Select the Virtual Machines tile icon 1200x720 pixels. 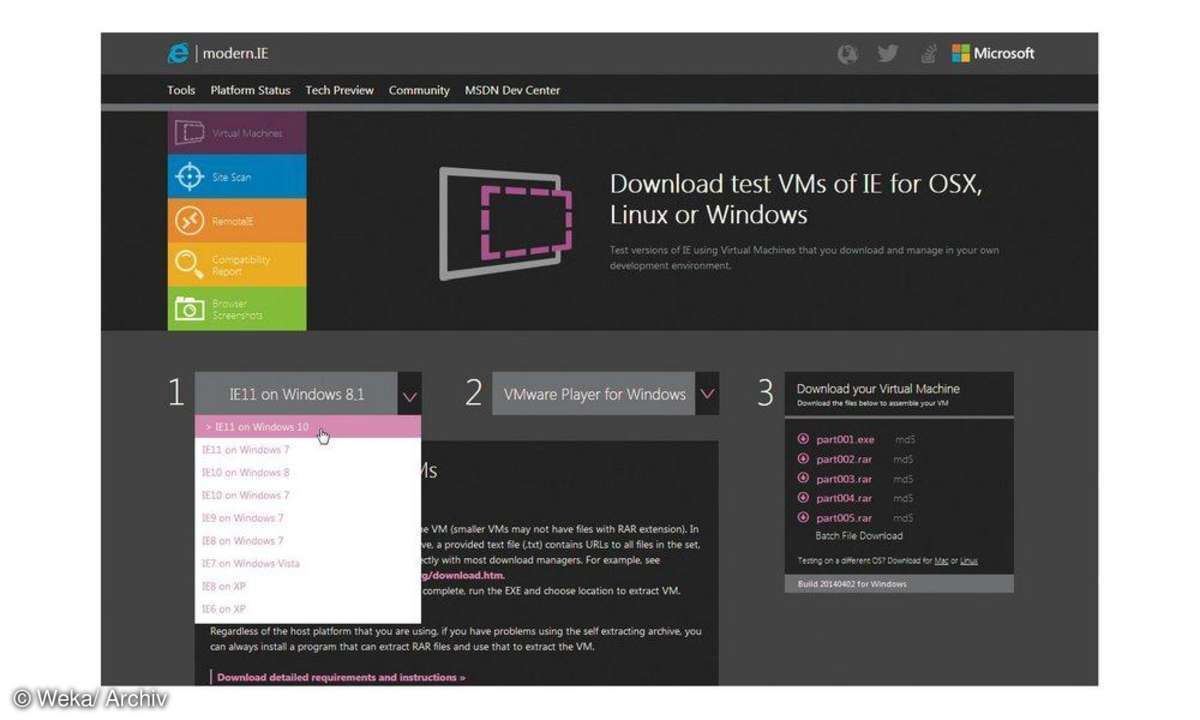[190, 133]
